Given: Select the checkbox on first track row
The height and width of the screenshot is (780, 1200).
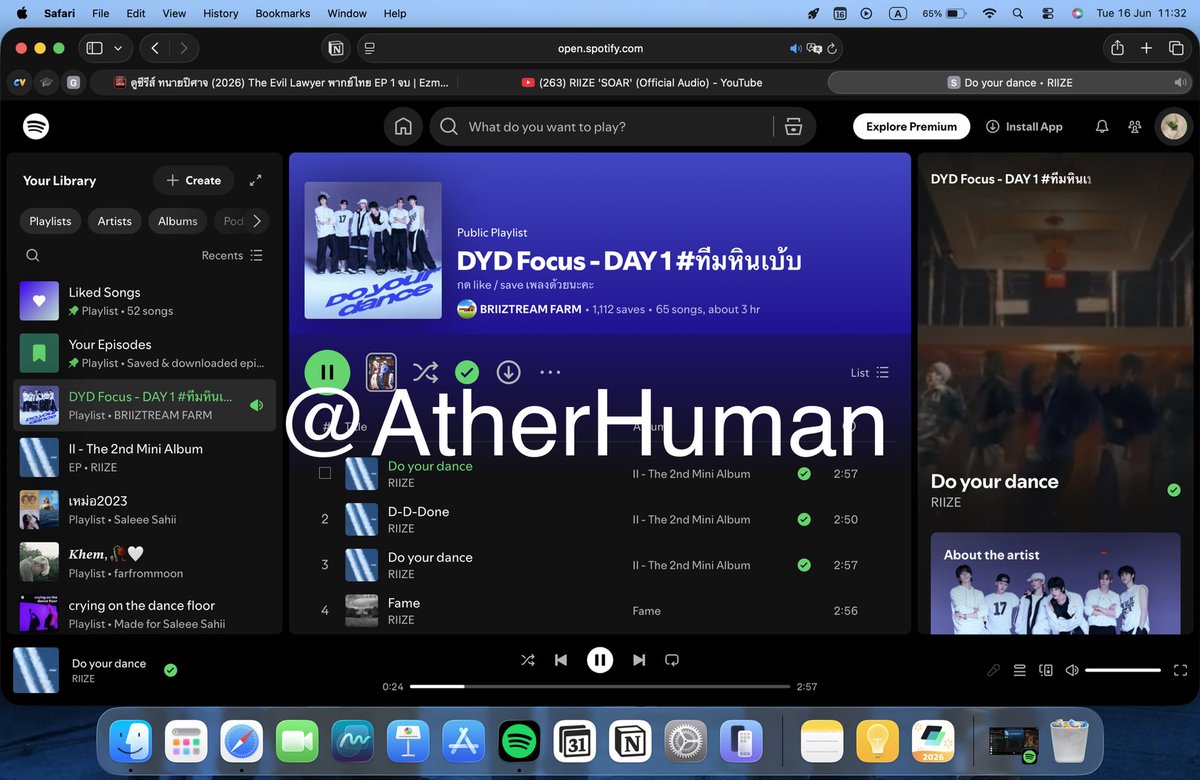Looking at the screenshot, I should pos(325,473).
